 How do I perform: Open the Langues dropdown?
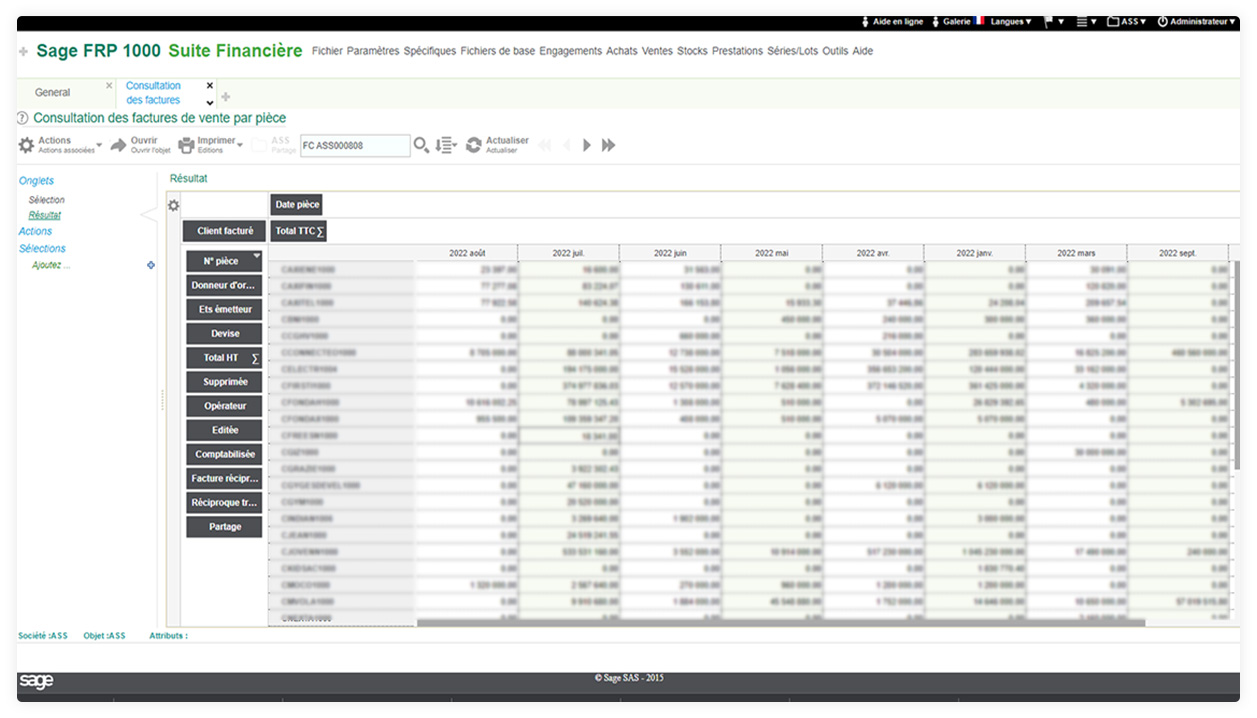tap(1011, 22)
